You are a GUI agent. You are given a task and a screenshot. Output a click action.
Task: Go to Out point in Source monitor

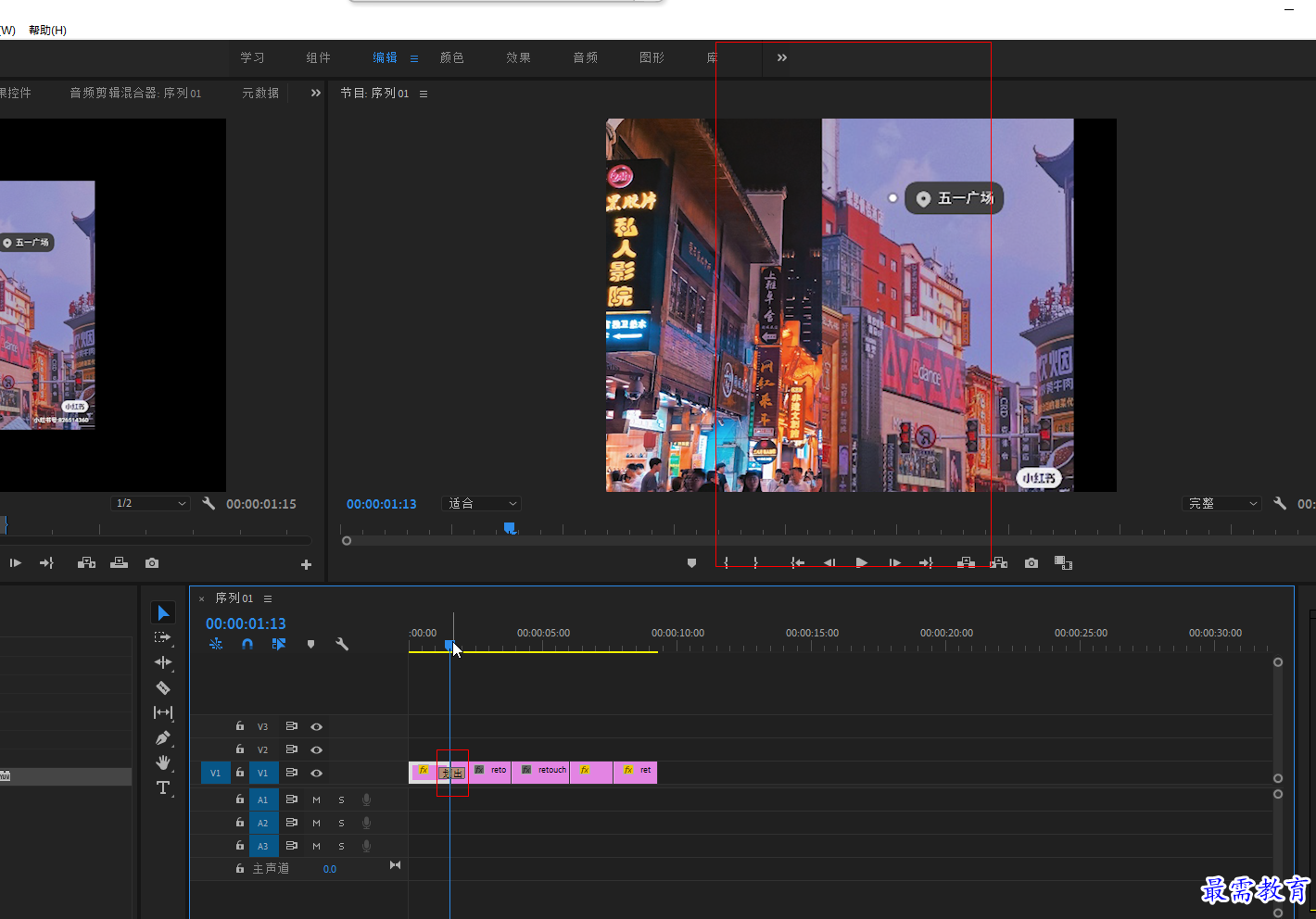pos(46,563)
